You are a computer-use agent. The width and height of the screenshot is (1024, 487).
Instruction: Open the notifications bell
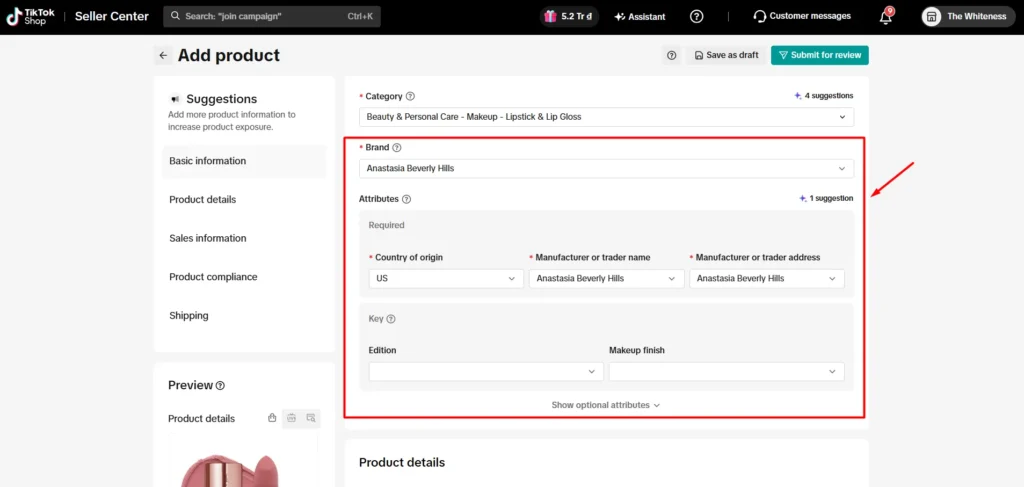[x=886, y=16]
